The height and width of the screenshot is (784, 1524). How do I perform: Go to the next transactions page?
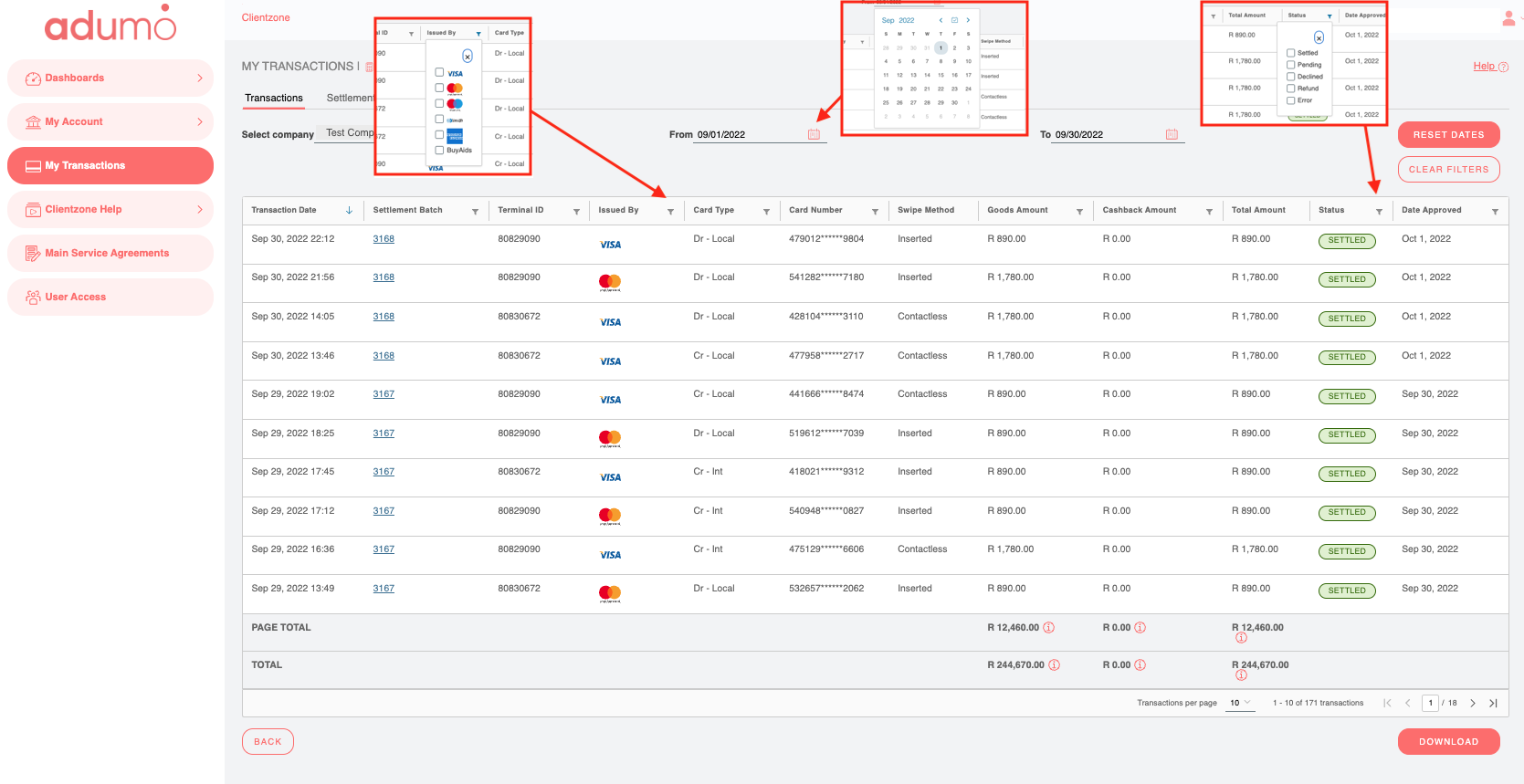1473,703
